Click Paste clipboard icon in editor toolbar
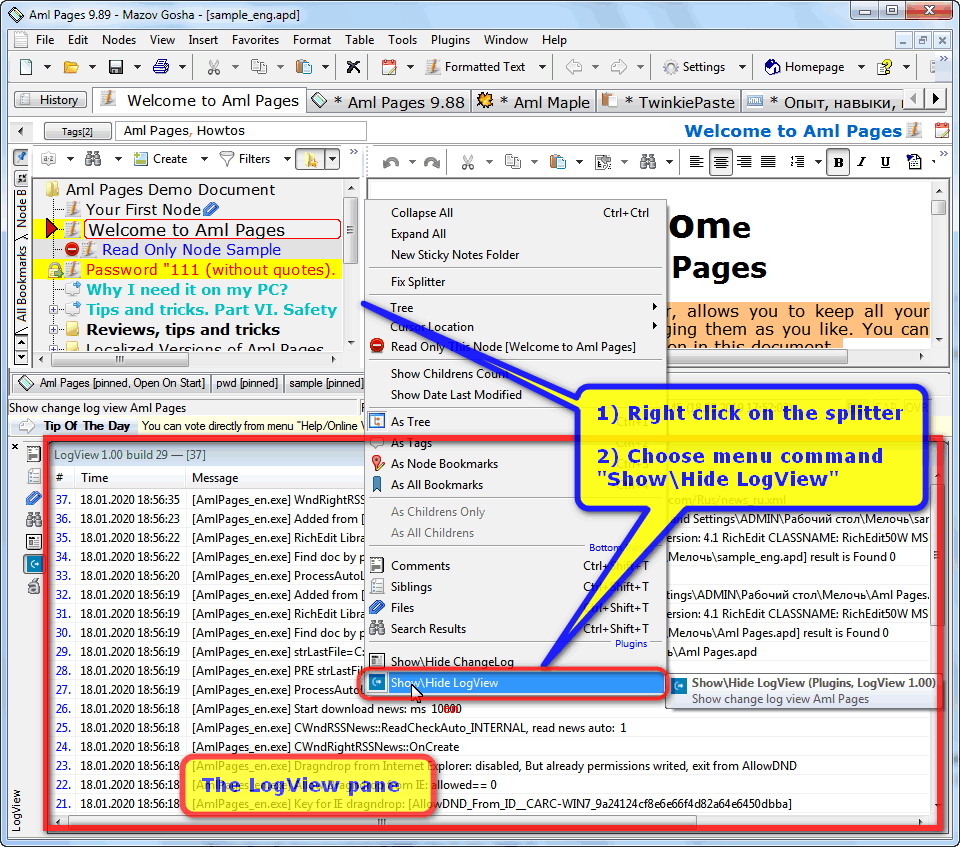 pyautogui.click(x=557, y=162)
